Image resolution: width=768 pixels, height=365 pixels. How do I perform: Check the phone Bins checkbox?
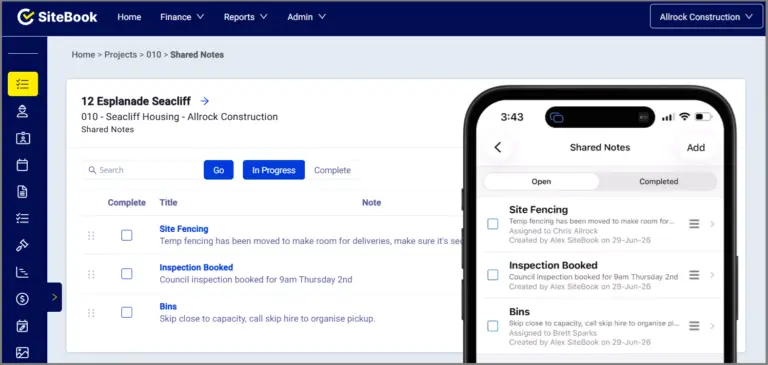coord(493,326)
